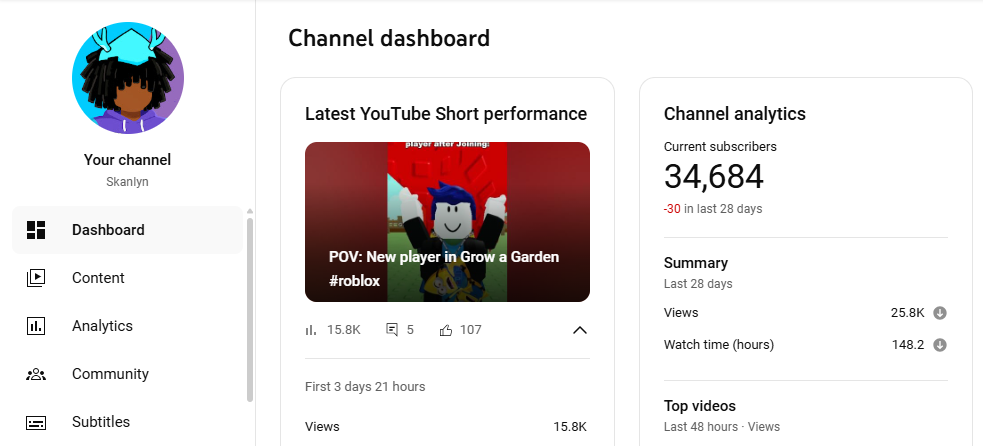Open the Content menu item
Image resolution: width=983 pixels, height=446 pixels.
98,278
